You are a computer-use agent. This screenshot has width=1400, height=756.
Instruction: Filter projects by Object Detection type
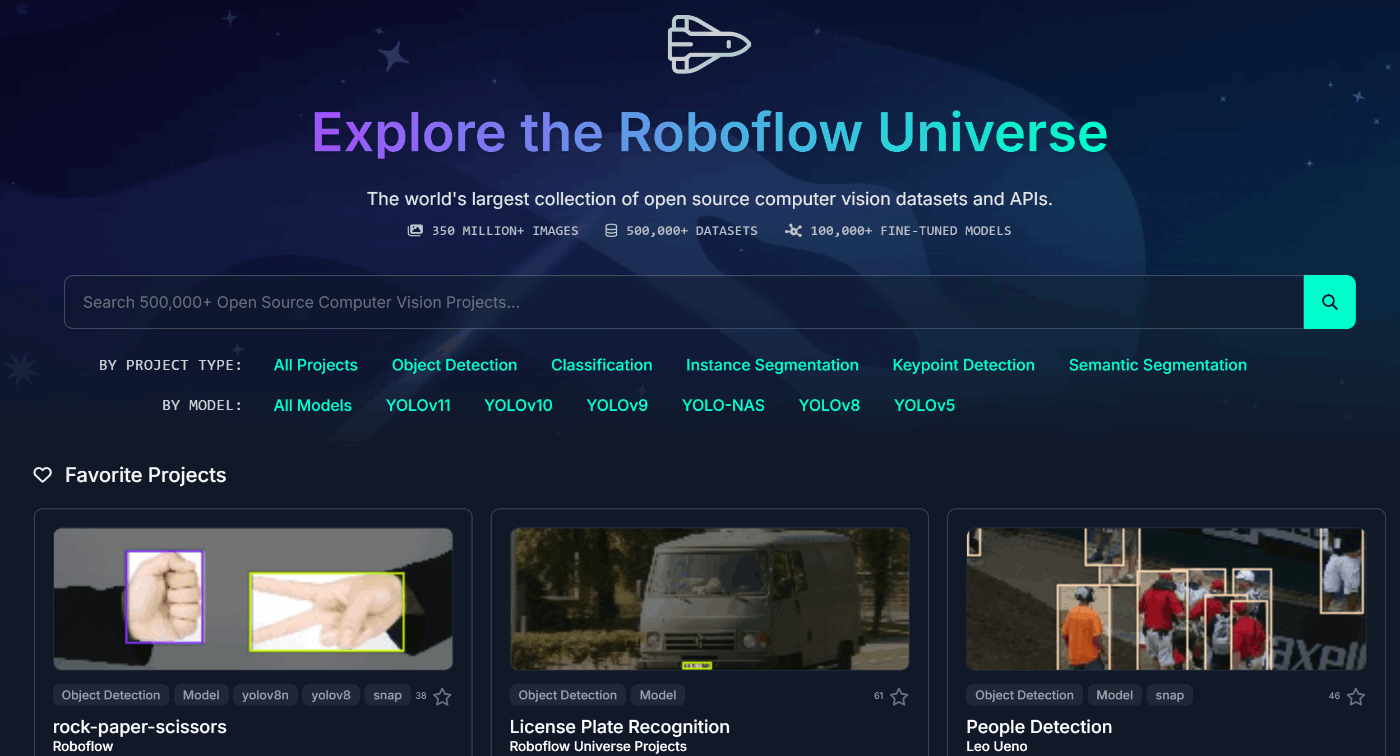(x=454, y=365)
